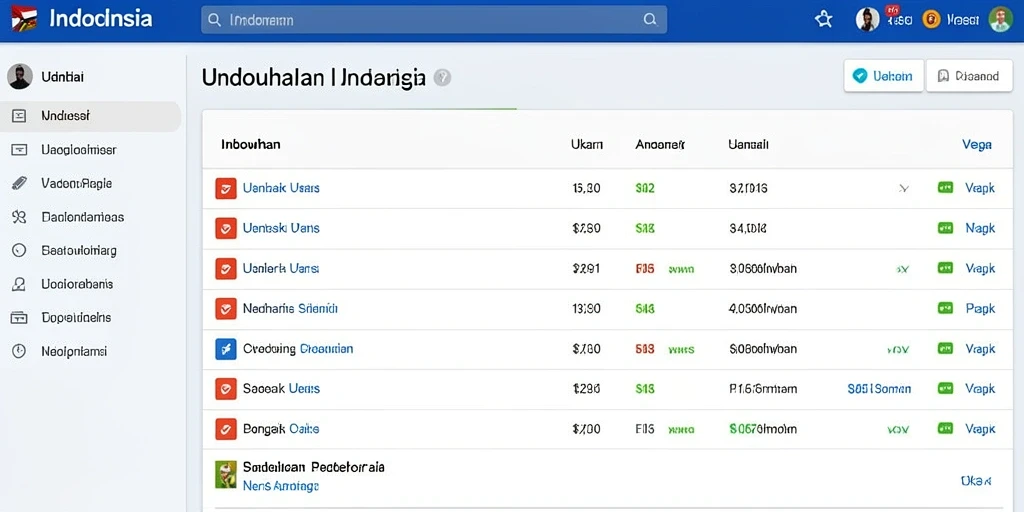1024x512 pixels.
Task: Click the green badge in Nedharits Srlendi row
Action: (945, 308)
